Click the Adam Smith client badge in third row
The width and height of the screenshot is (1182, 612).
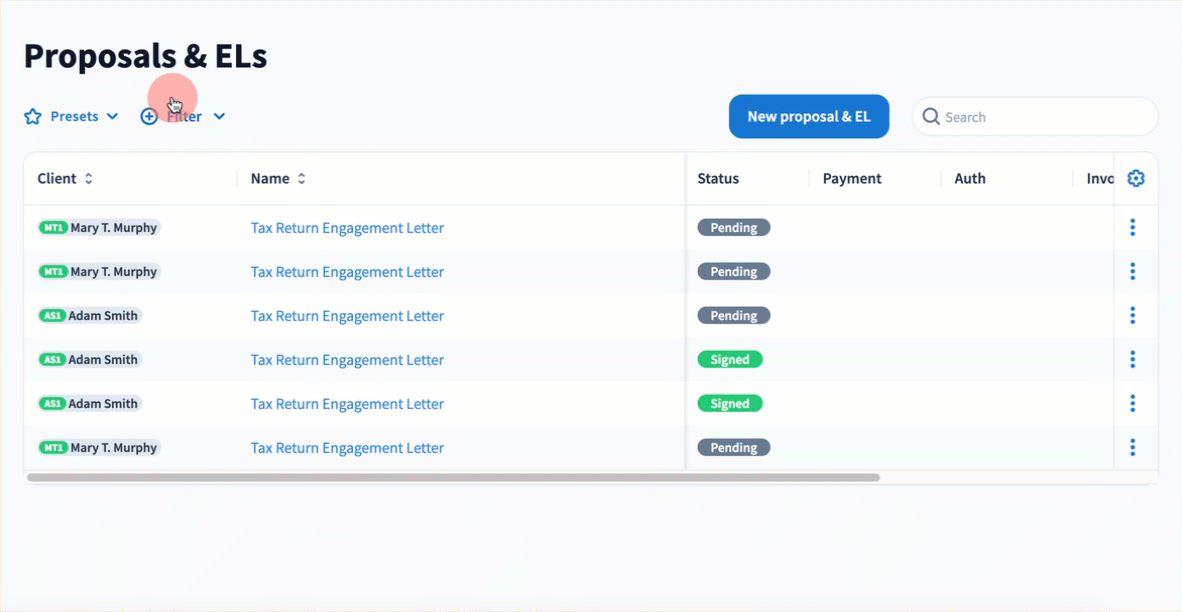coord(90,316)
